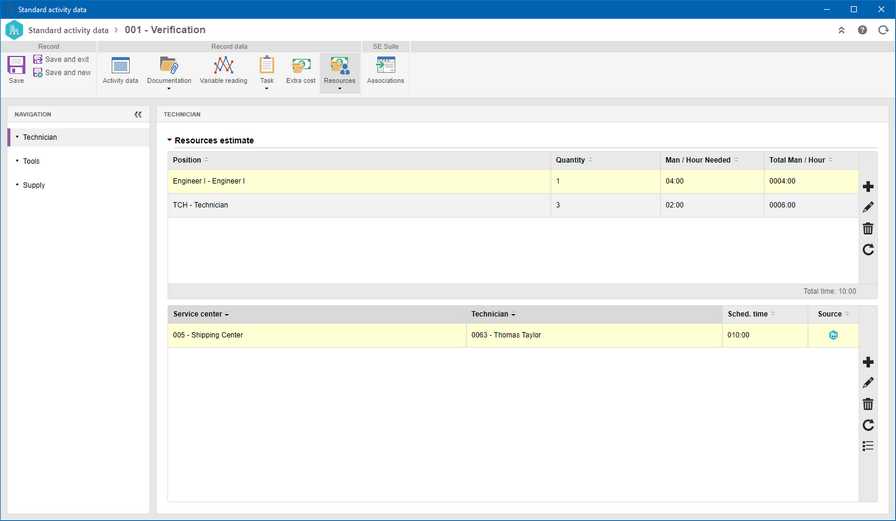Collapse the ribbon with double chevron
The width and height of the screenshot is (896, 521).
tap(841, 30)
